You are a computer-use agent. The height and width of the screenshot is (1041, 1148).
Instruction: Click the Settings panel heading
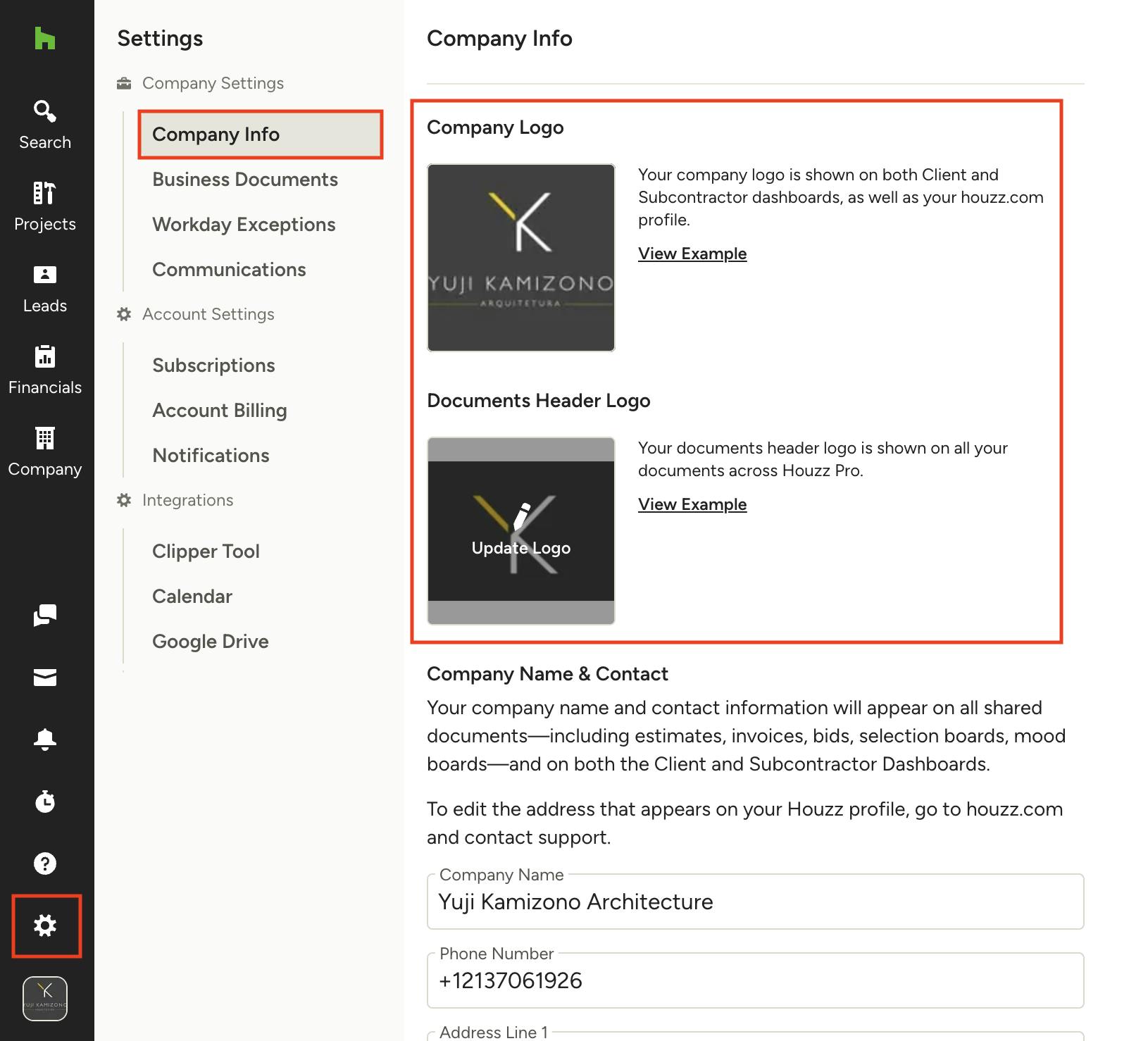tap(160, 38)
